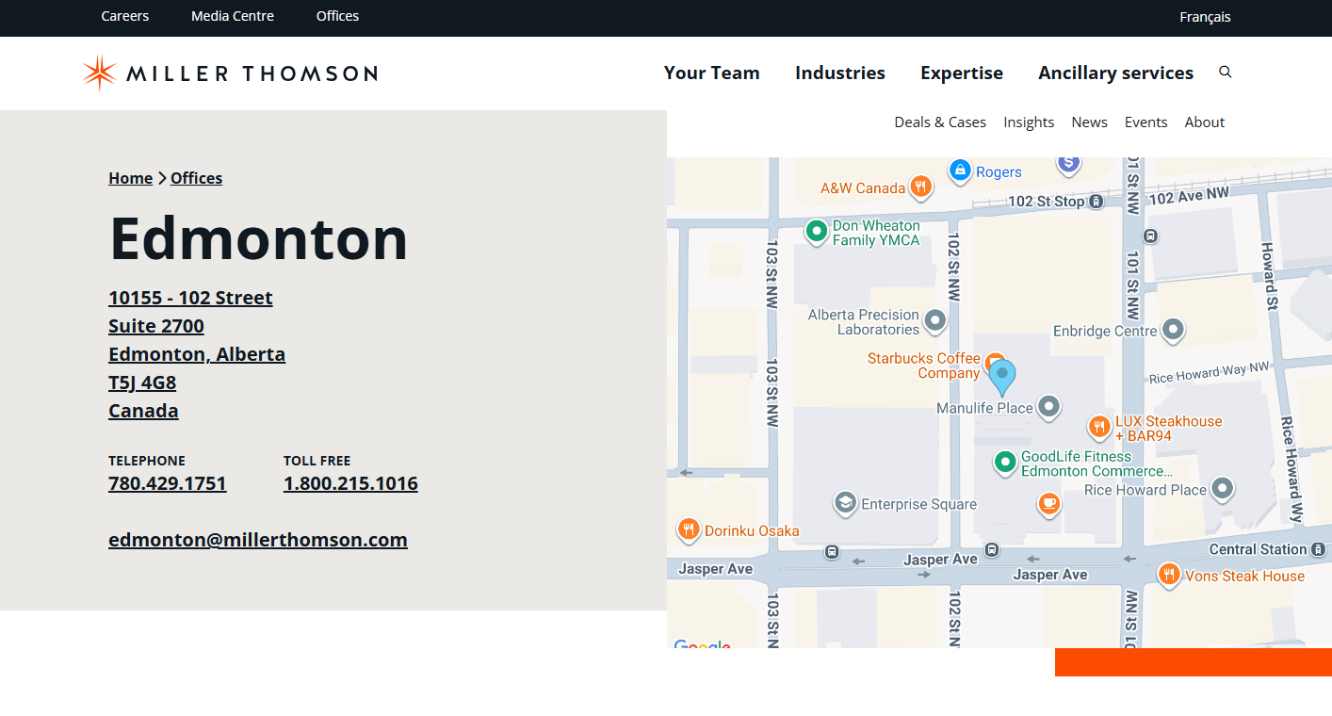Click the edmonton@millerthomson.com email link

pyautogui.click(x=258, y=540)
